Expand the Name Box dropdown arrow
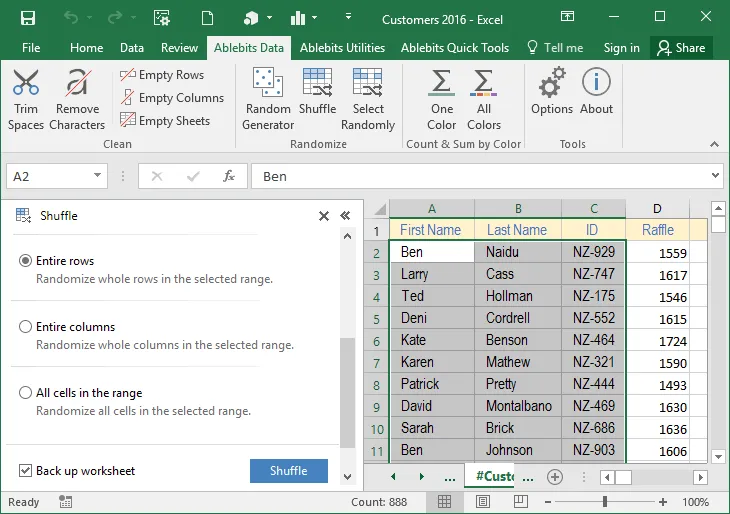Screen dimensions: 730x514 pos(97,176)
